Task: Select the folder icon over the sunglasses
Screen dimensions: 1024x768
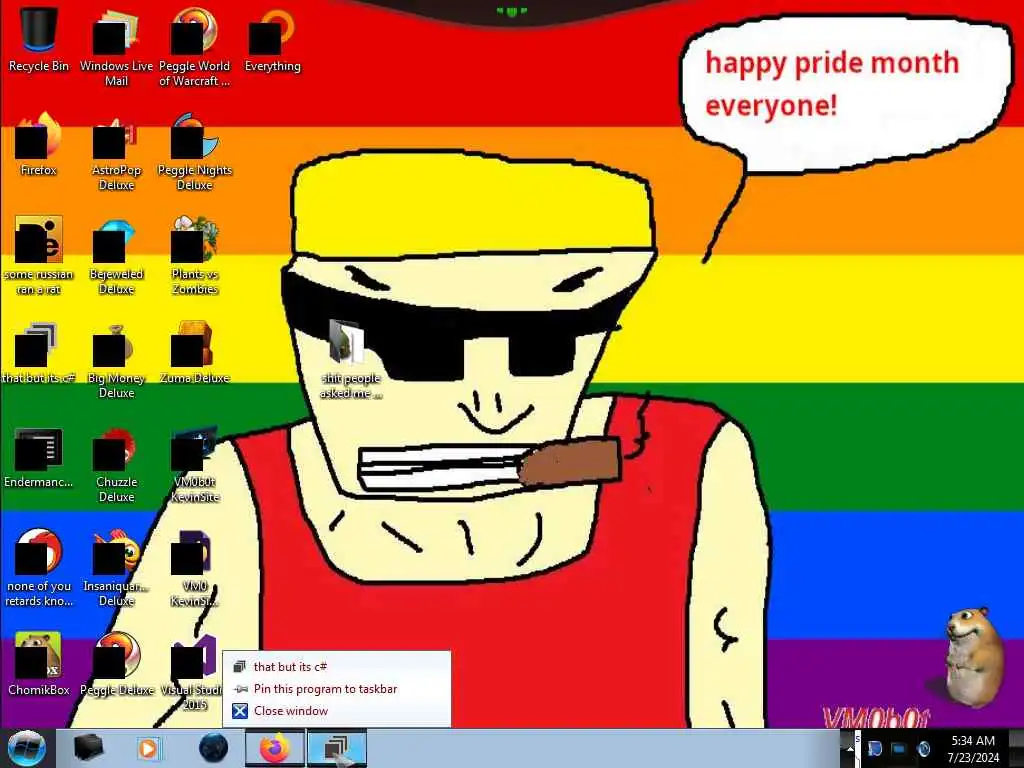Action: (350, 359)
